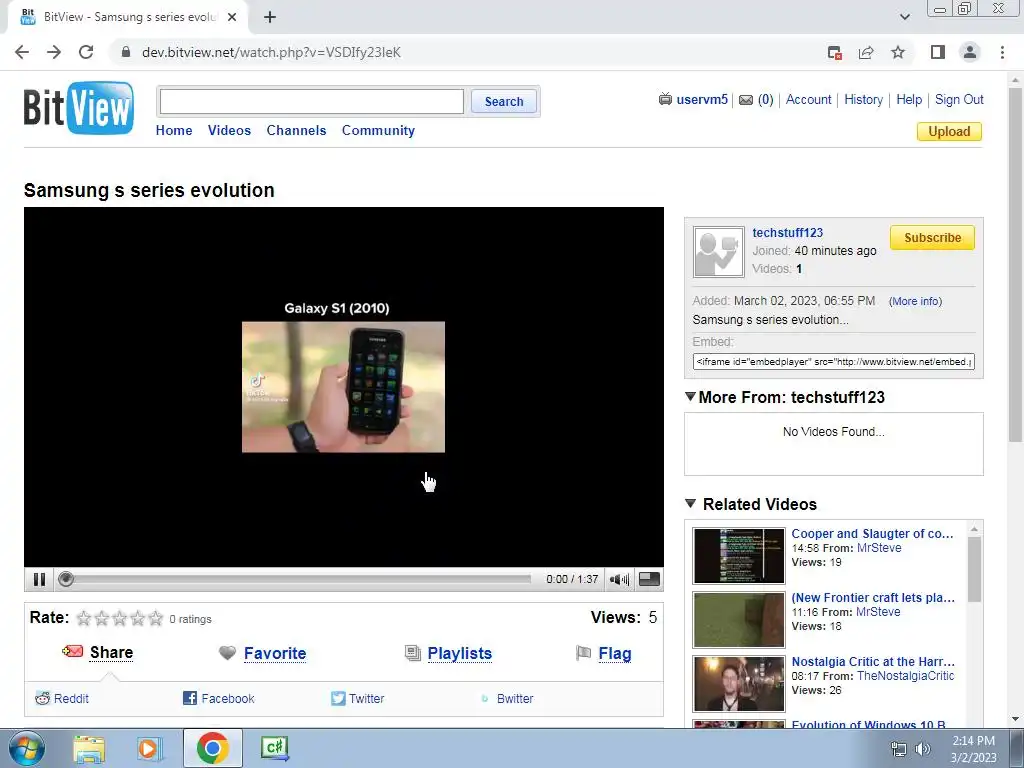Click the Reddit alien icon
The height and width of the screenshot is (768, 1024).
point(42,698)
